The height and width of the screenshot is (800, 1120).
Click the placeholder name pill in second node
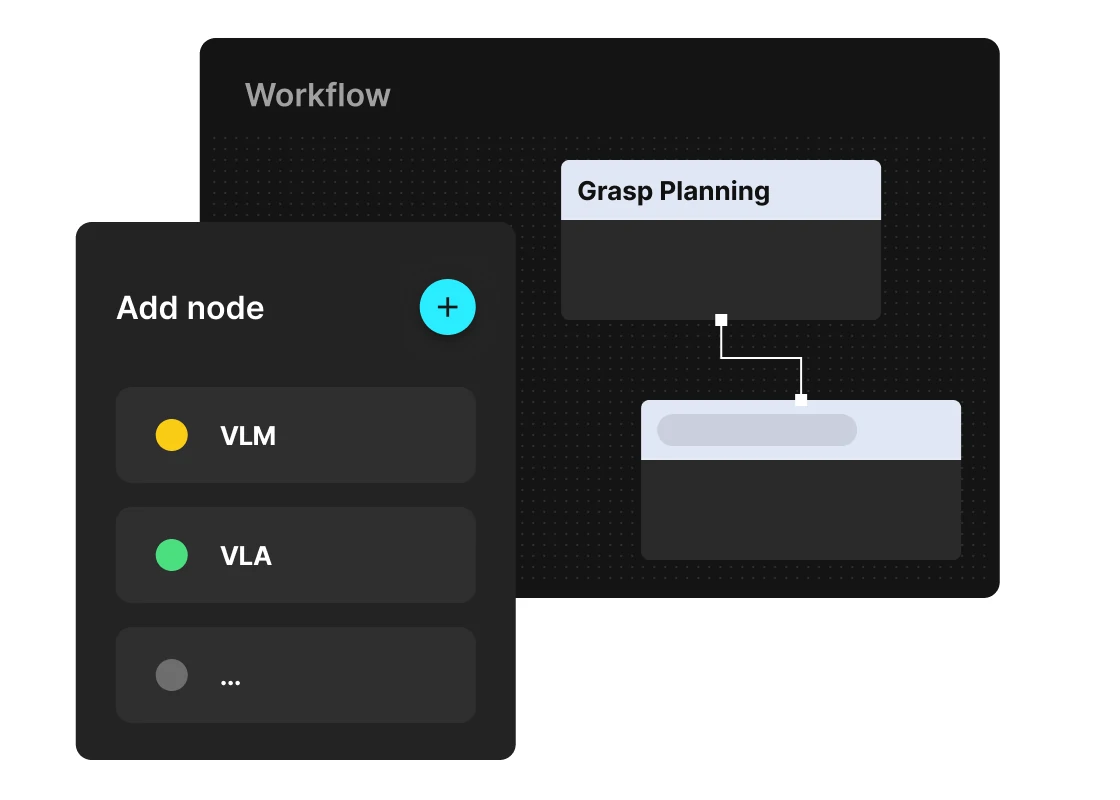click(x=756, y=430)
